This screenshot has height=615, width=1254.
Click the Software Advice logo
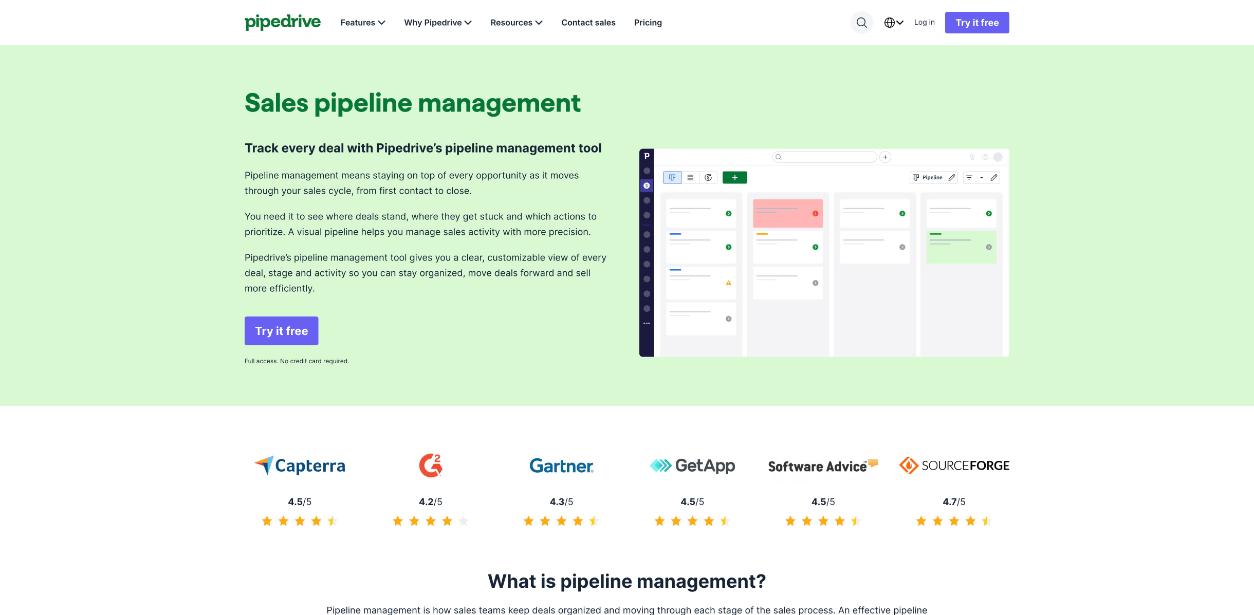coord(823,466)
